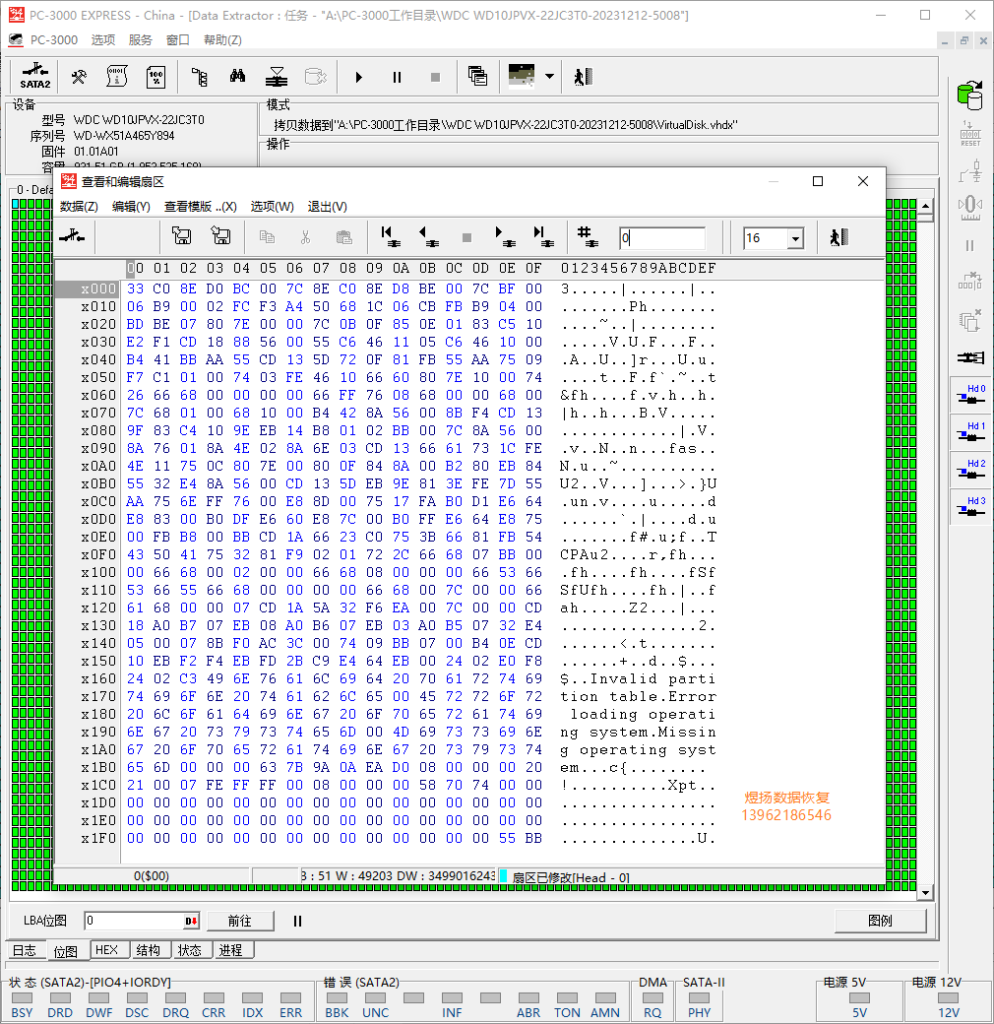Open the 窗口 menu in main menu bar

178,40
